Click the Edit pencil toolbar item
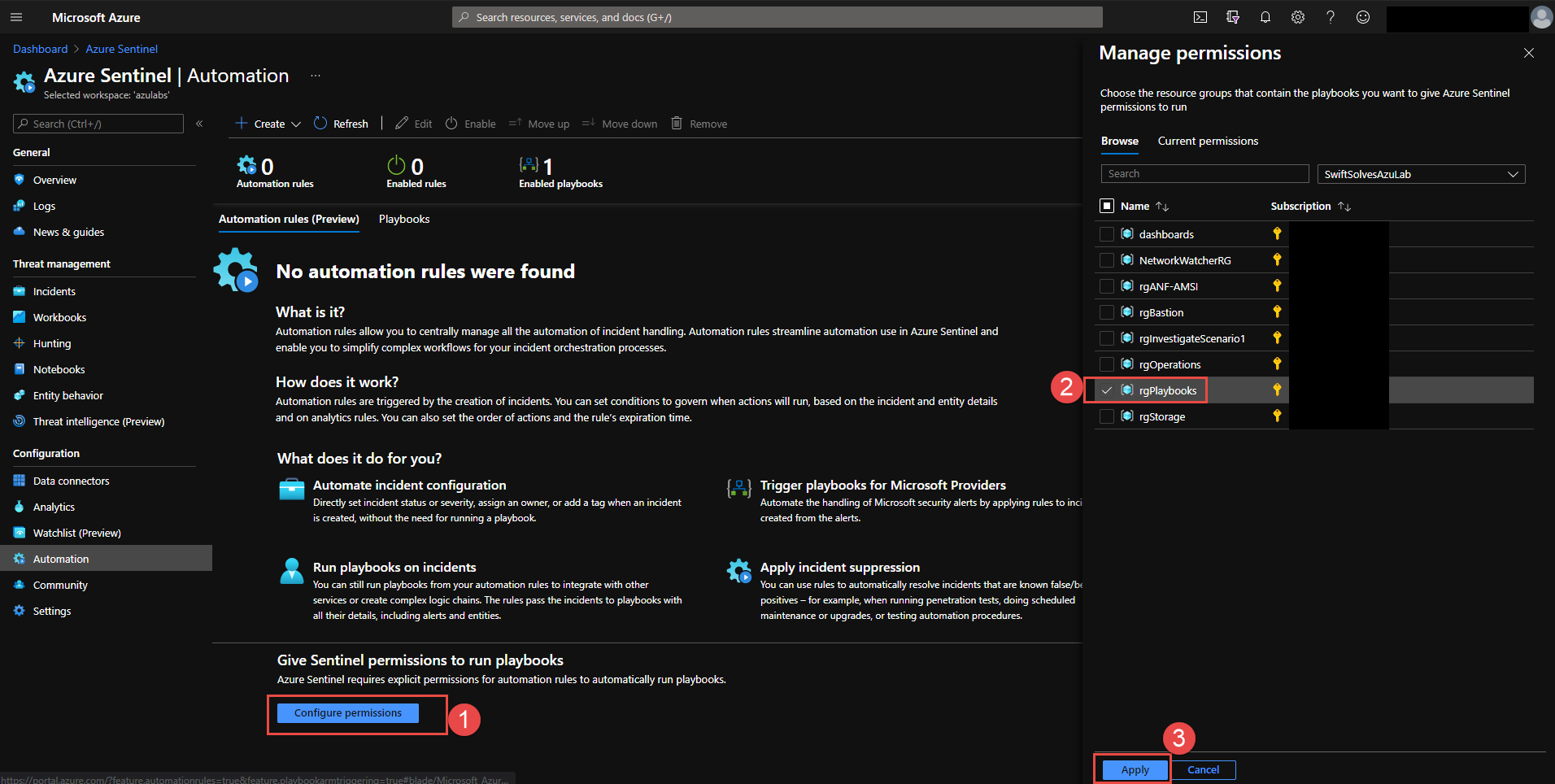Image resolution: width=1555 pixels, height=784 pixels. 414,124
